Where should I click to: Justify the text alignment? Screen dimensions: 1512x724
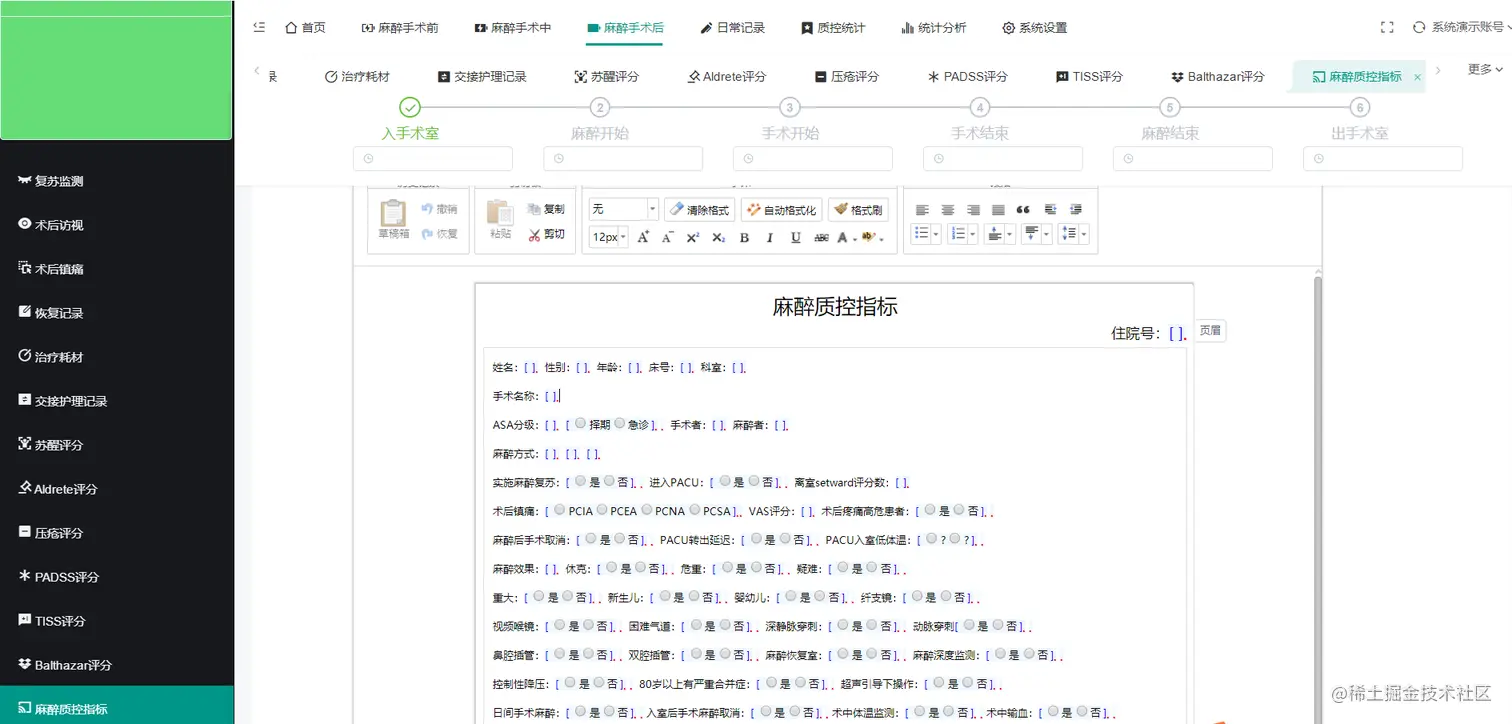[998, 210]
